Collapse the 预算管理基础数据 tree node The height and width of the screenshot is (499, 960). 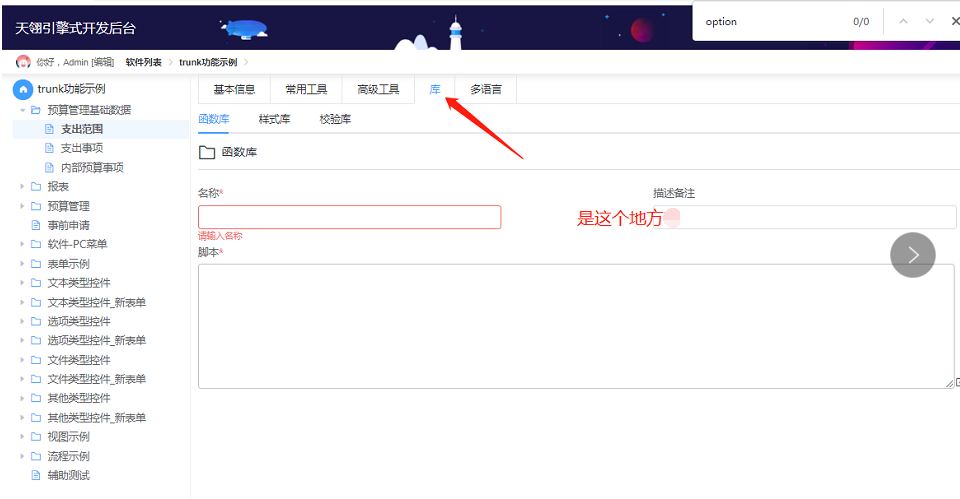(x=23, y=110)
